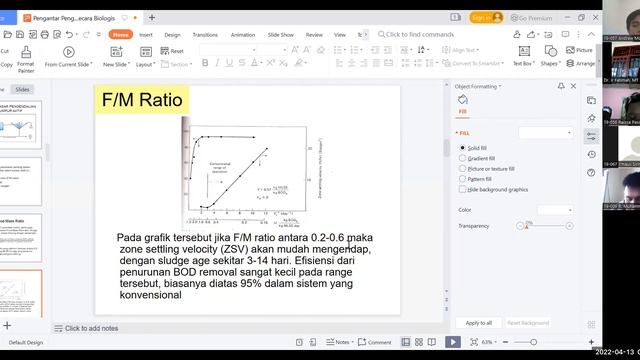Screen dimensions: 640x360
Task: Open the Layout dropdown
Action: 145,57
